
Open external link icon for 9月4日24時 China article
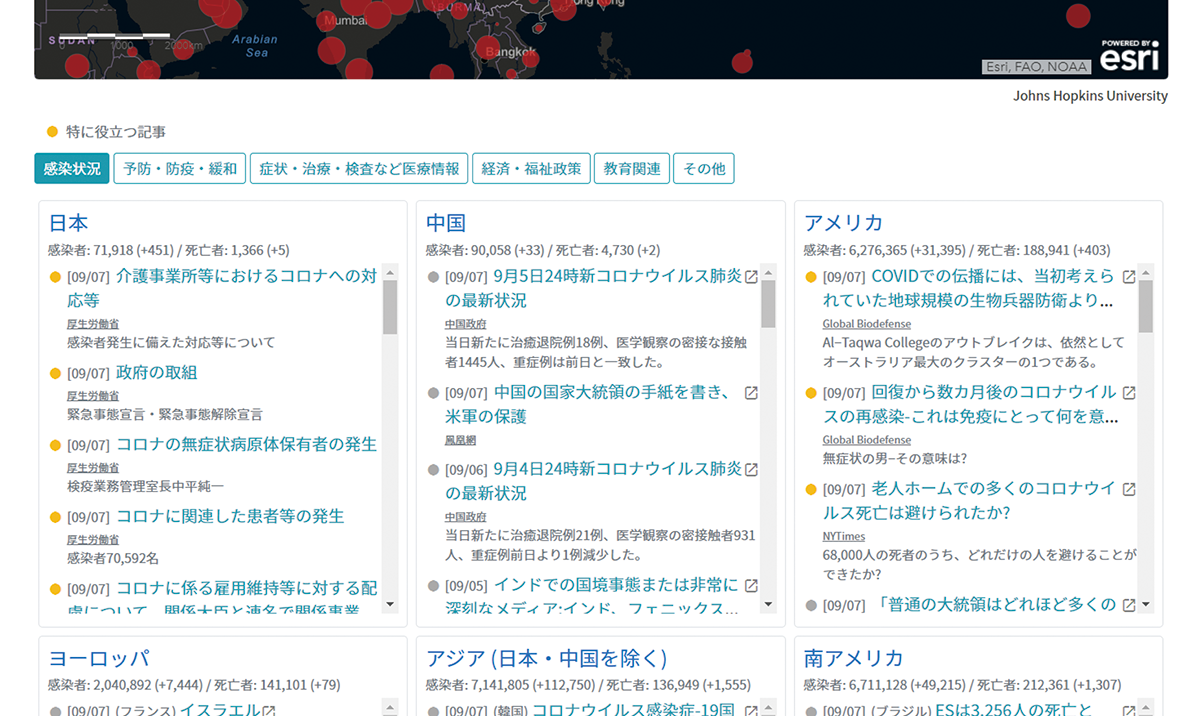751,469
